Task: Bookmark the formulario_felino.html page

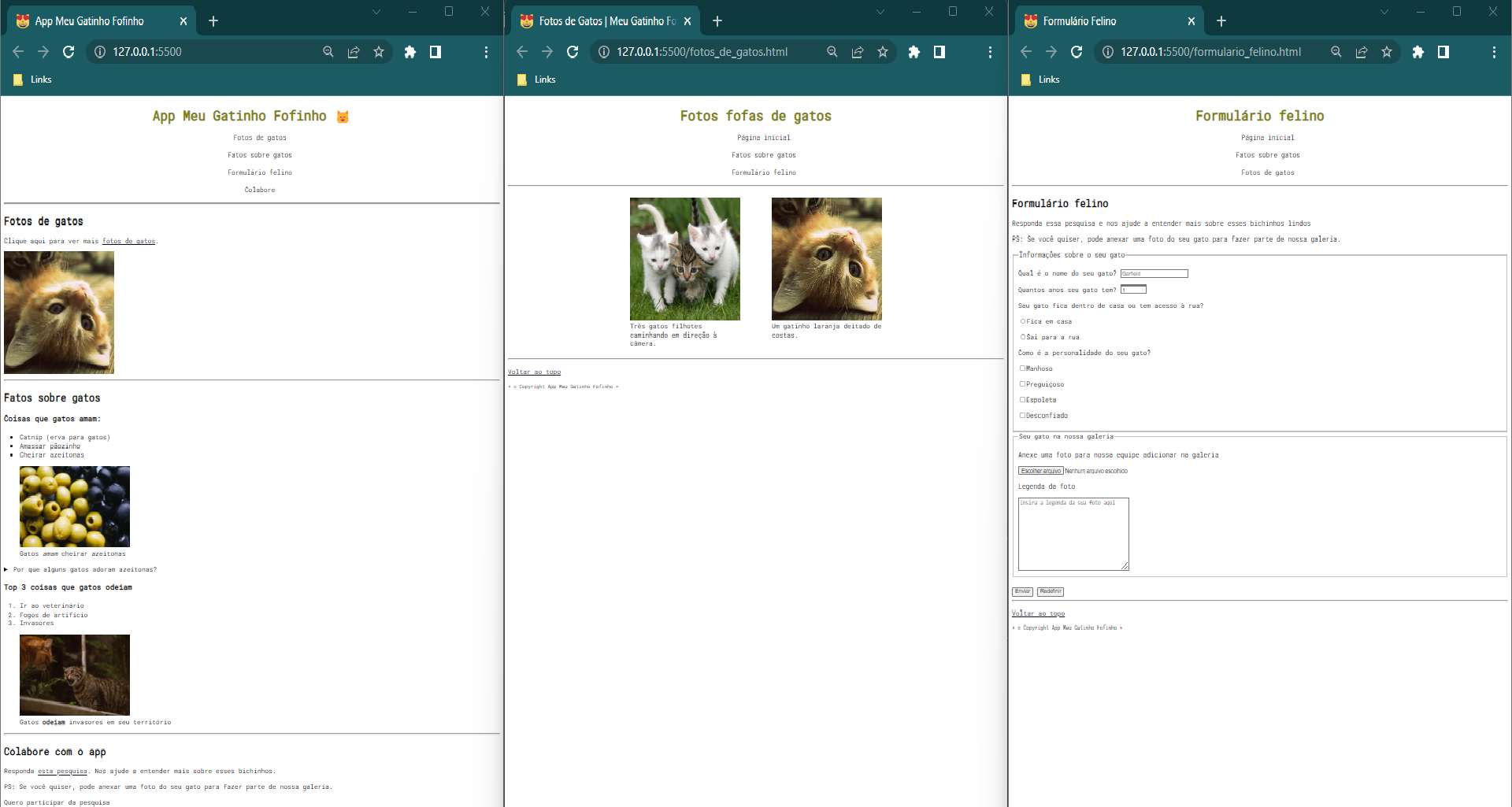Action: [1387, 52]
